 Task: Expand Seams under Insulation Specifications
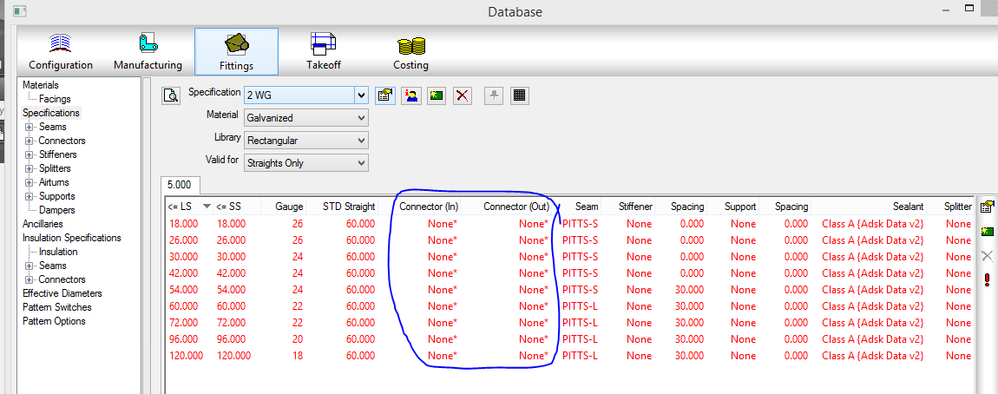[29, 266]
